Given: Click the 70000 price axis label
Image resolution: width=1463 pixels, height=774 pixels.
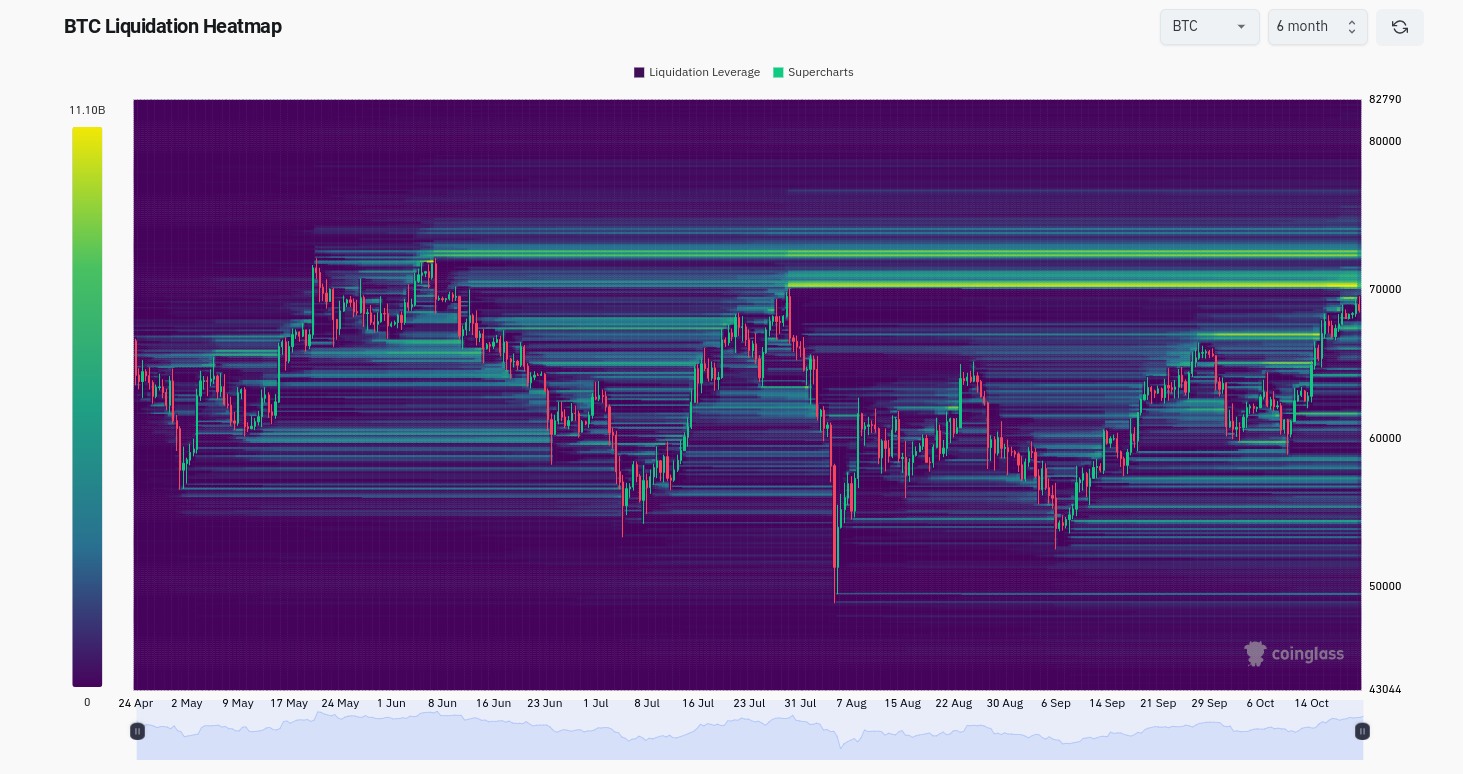Looking at the screenshot, I should (1384, 289).
